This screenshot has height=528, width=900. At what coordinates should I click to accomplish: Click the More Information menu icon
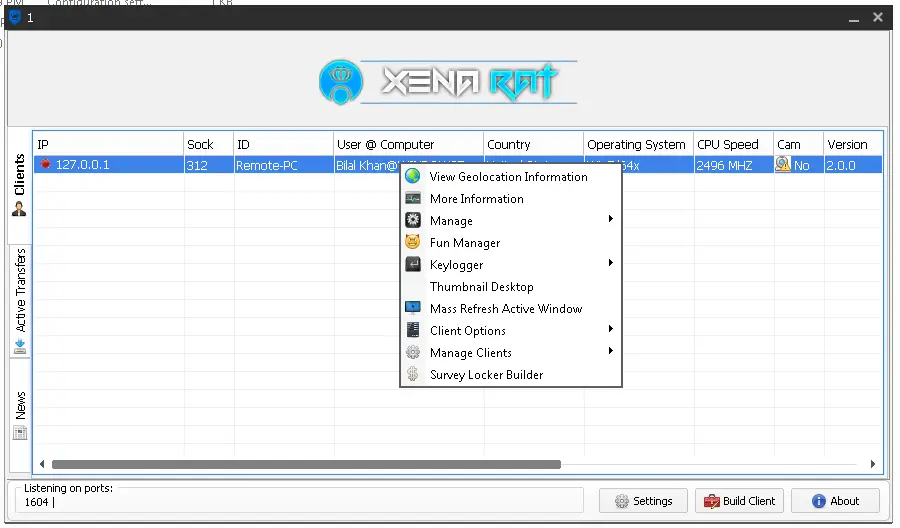[412, 198]
